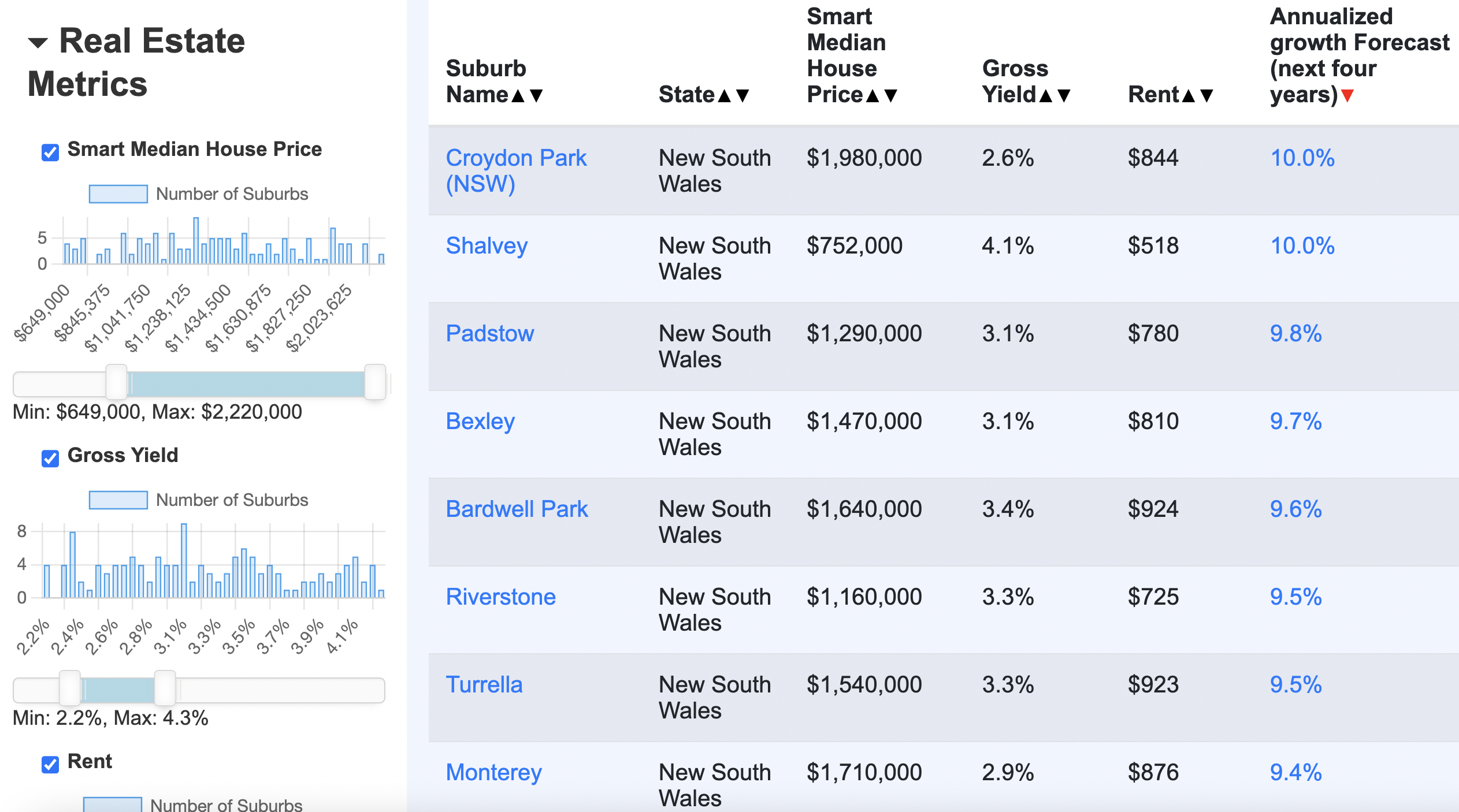The height and width of the screenshot is (812, 1459).
Task: Sort Rent column ascending arrow
Action: 1188,96
